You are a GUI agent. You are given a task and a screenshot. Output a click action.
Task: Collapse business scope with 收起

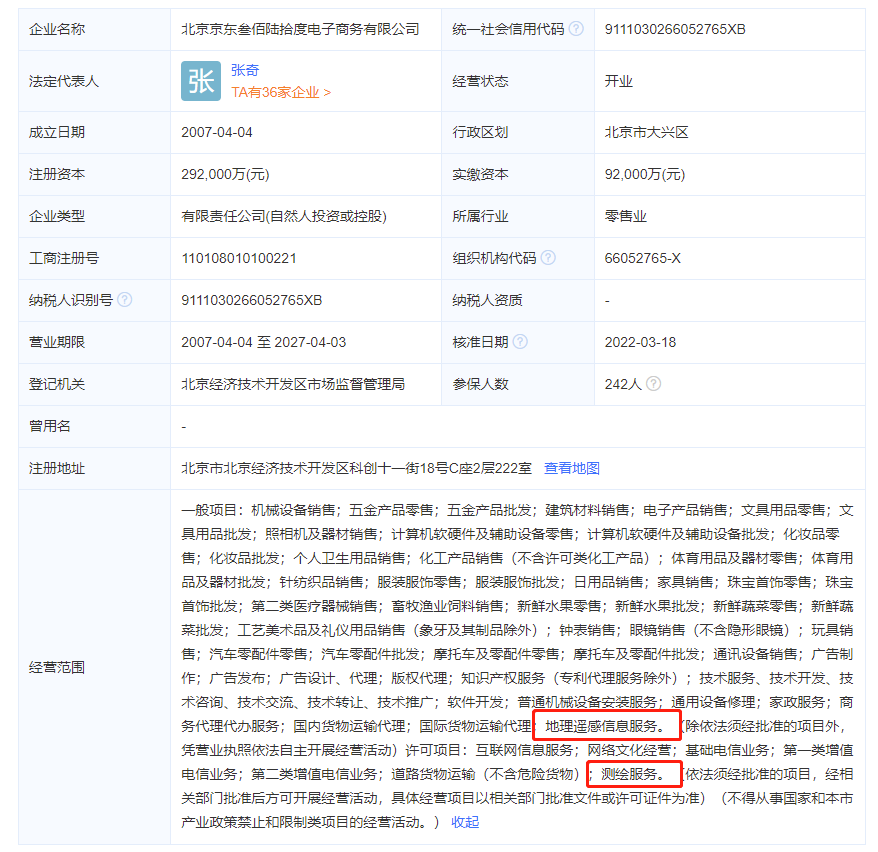pyautogui.click(x=465, y=822)
